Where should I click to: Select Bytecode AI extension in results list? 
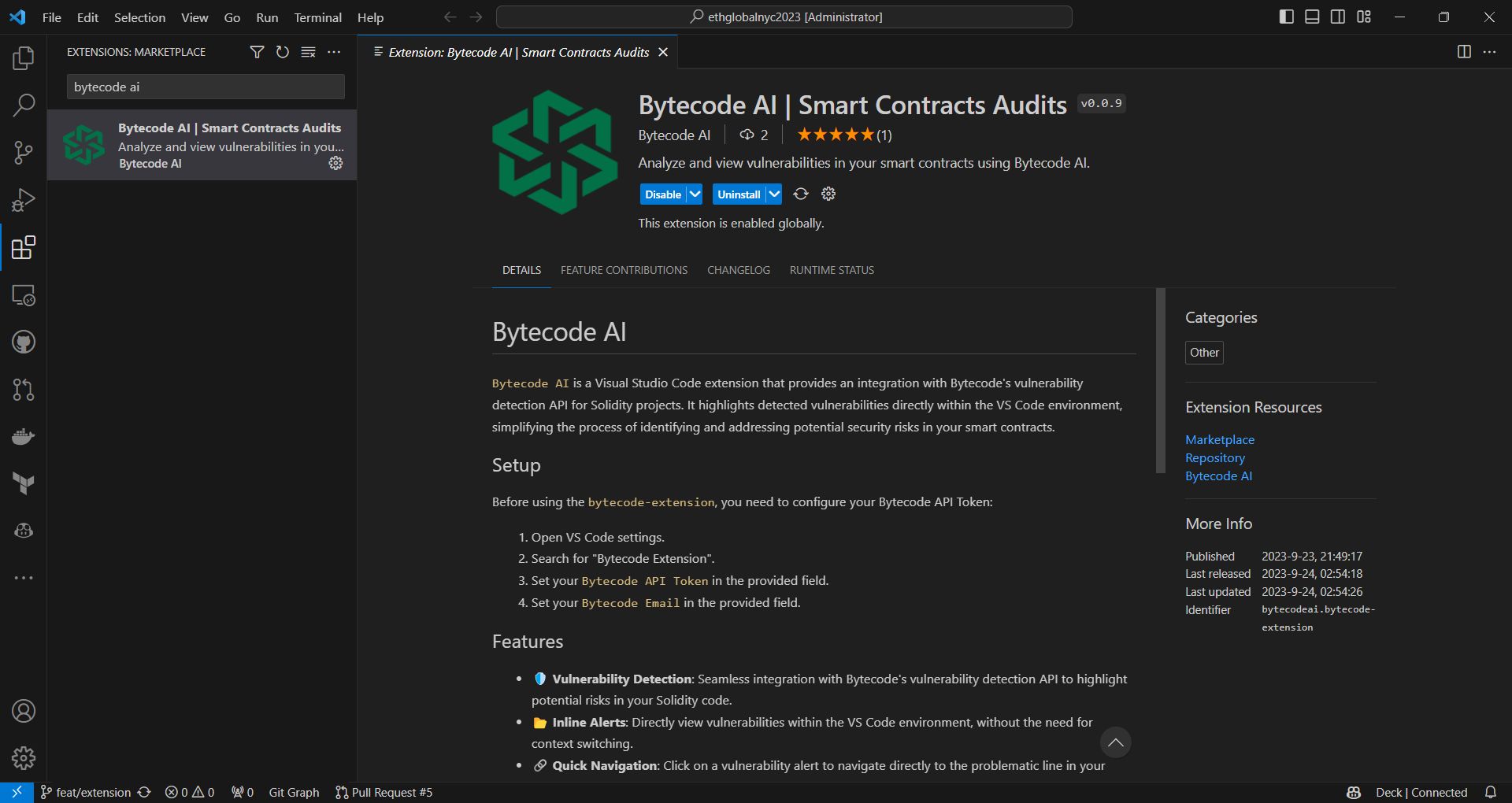[202, 145]
